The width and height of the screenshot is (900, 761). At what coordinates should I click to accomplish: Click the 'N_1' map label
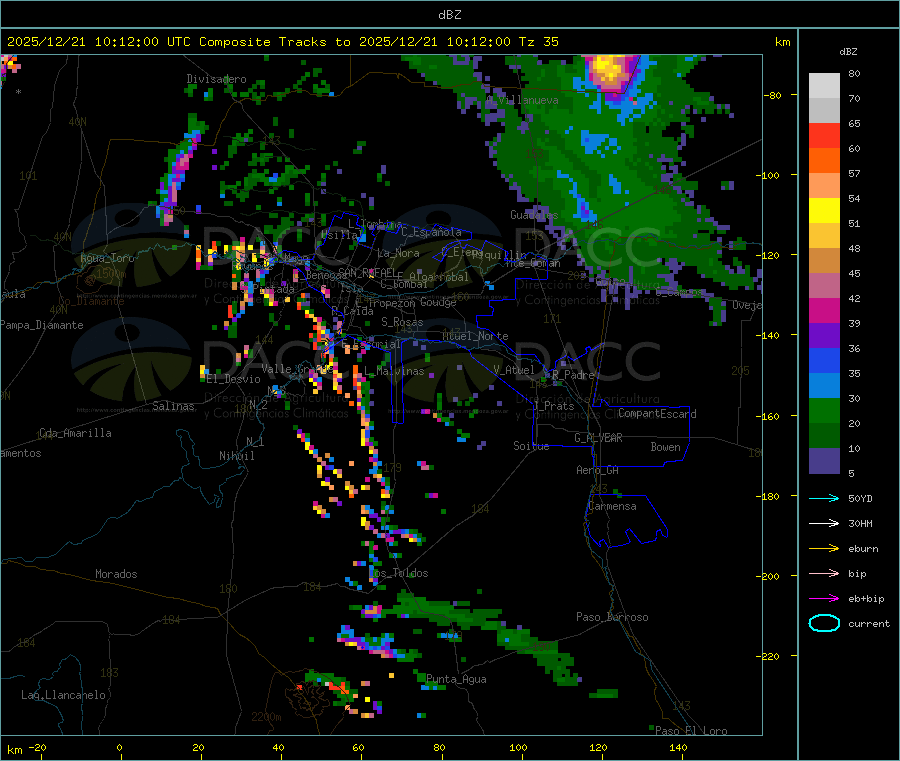click(x=255, y=442)
